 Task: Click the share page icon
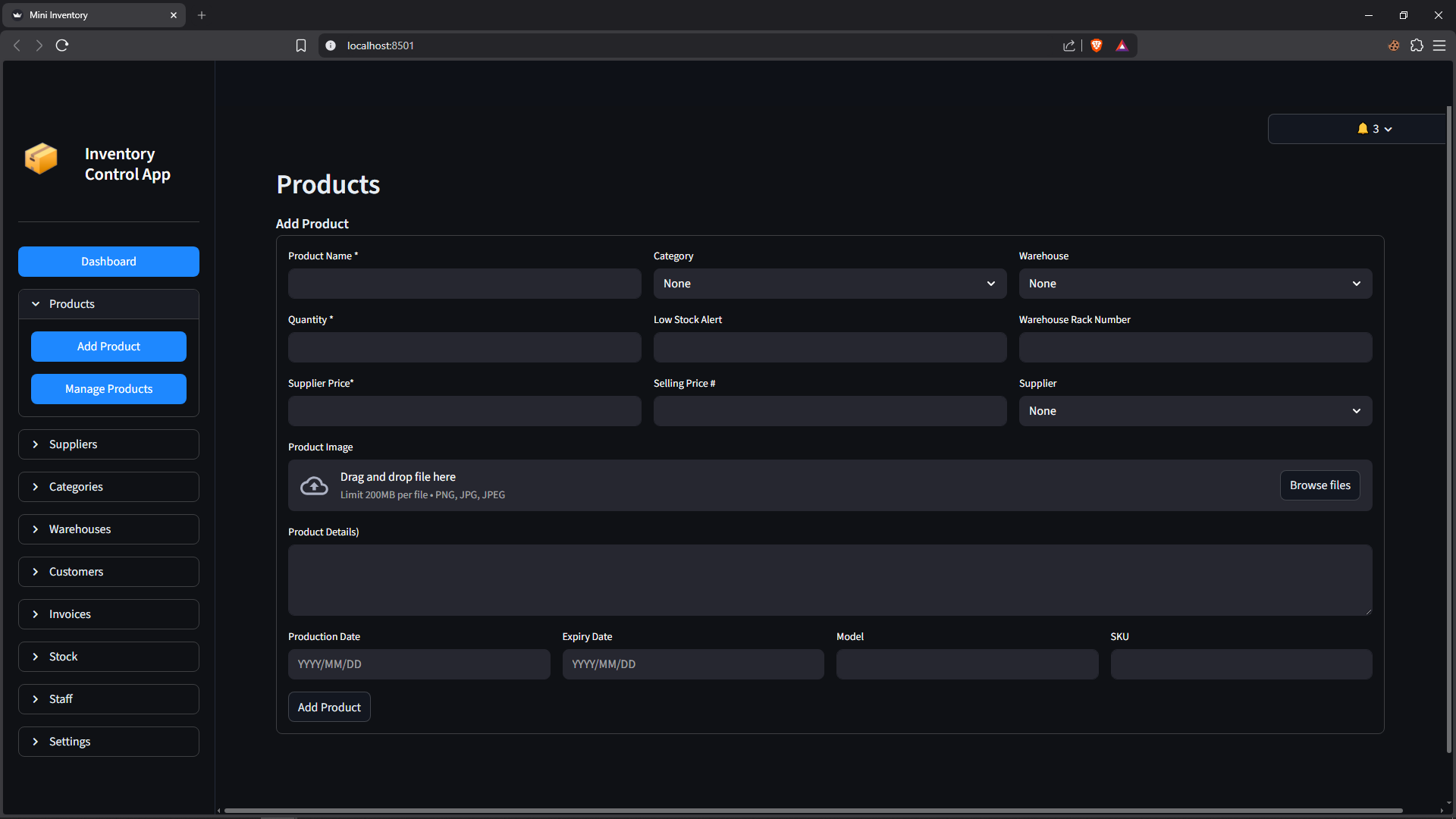(1068, 45)
